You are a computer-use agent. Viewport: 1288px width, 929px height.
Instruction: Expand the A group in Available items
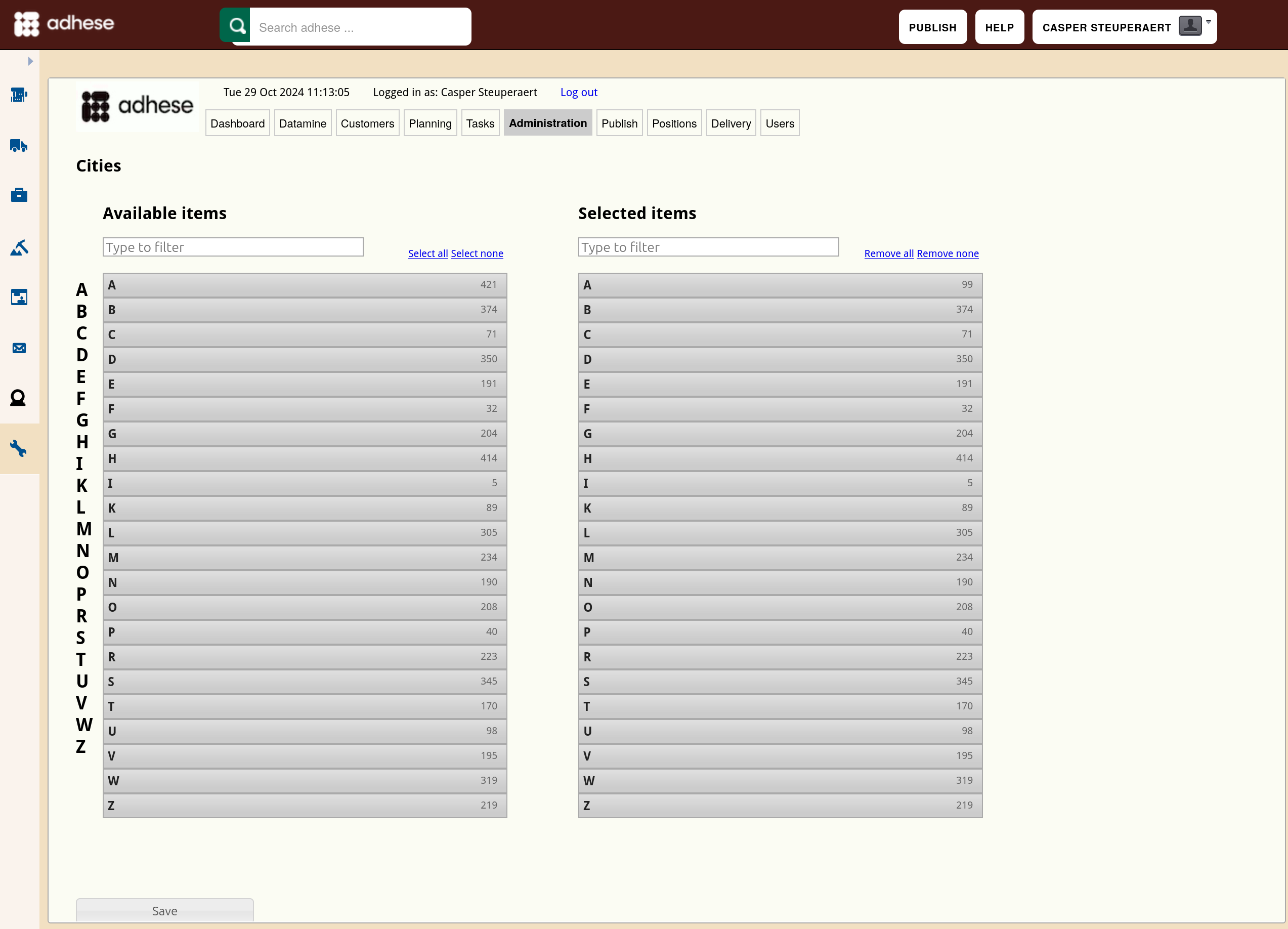(x=305, y=285)
